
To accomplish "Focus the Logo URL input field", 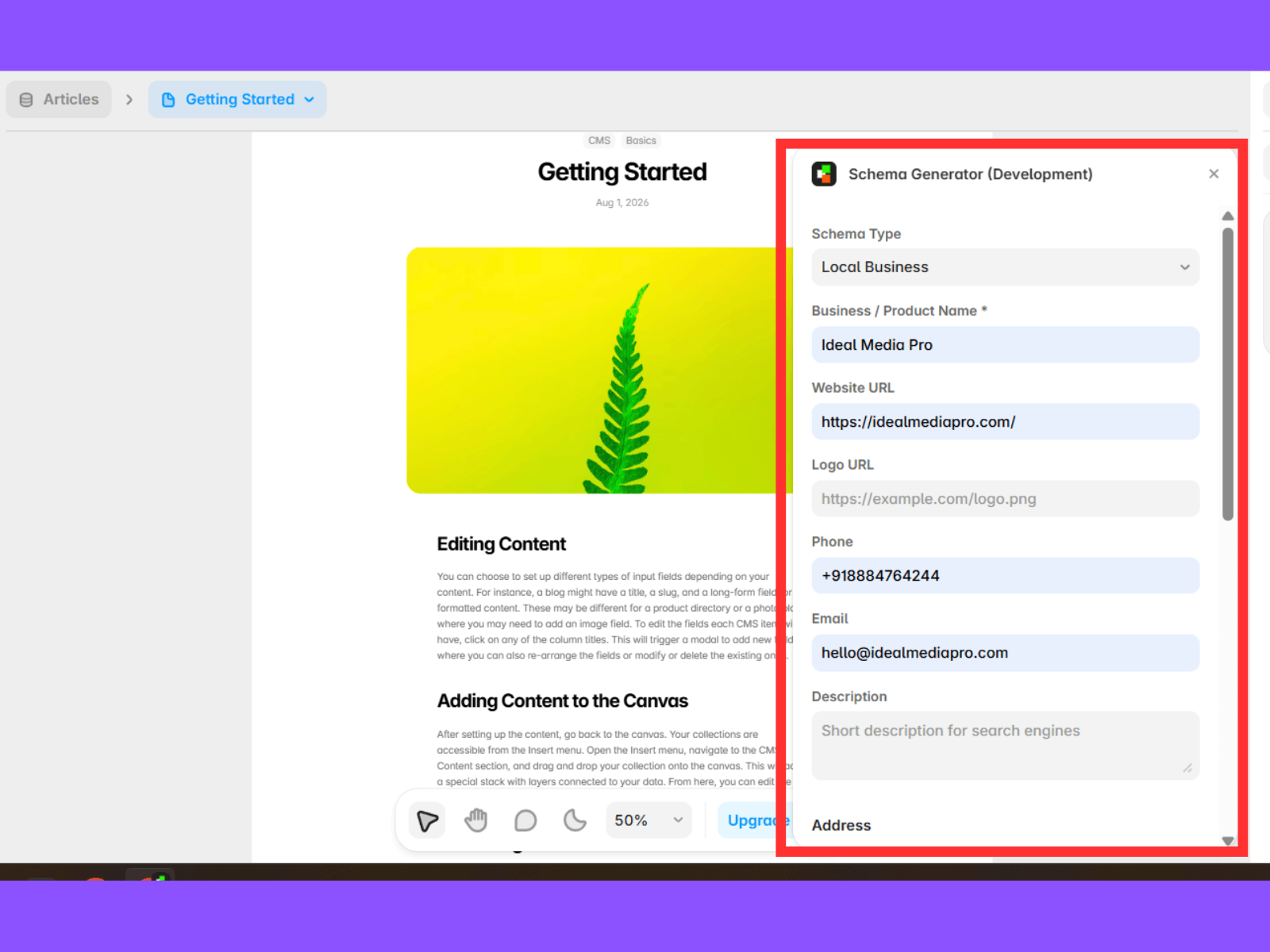I will (x=1005, y=499).
